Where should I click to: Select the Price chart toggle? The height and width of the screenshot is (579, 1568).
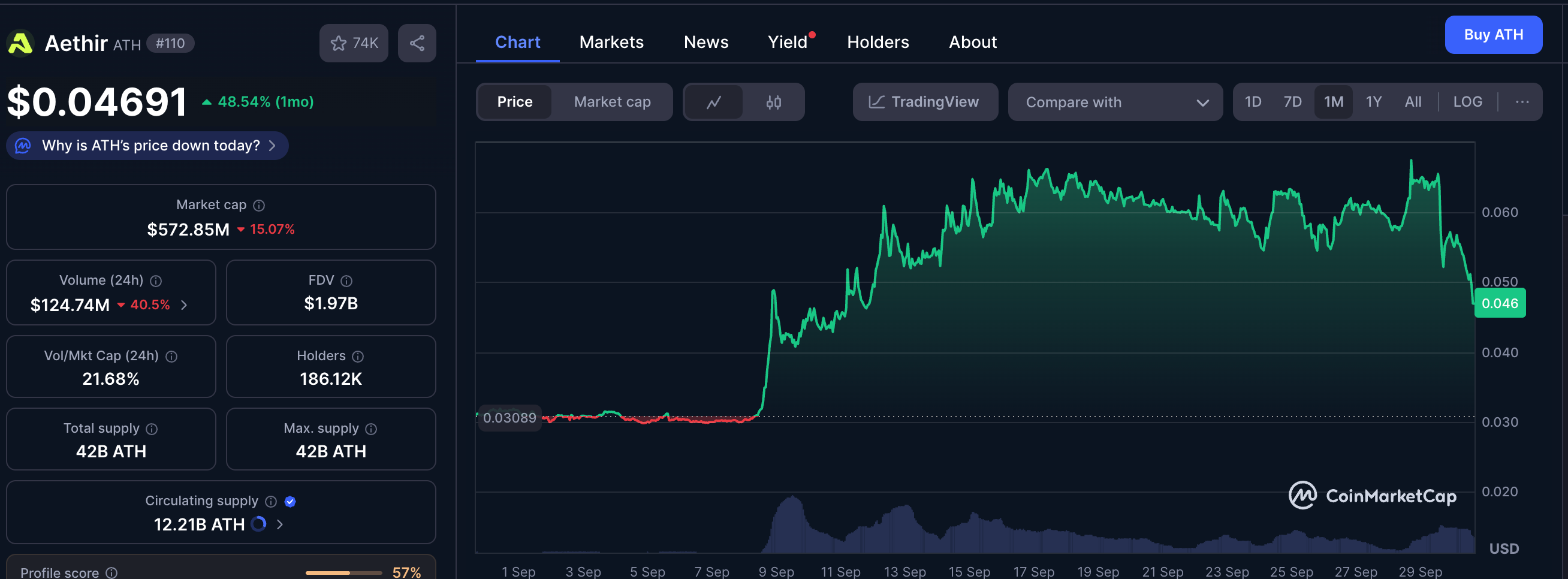click(x=515, y=102)
